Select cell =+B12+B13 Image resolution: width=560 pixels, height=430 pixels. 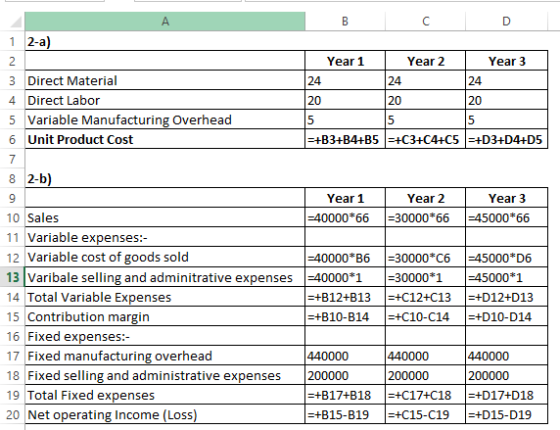[x=345, y=297]
